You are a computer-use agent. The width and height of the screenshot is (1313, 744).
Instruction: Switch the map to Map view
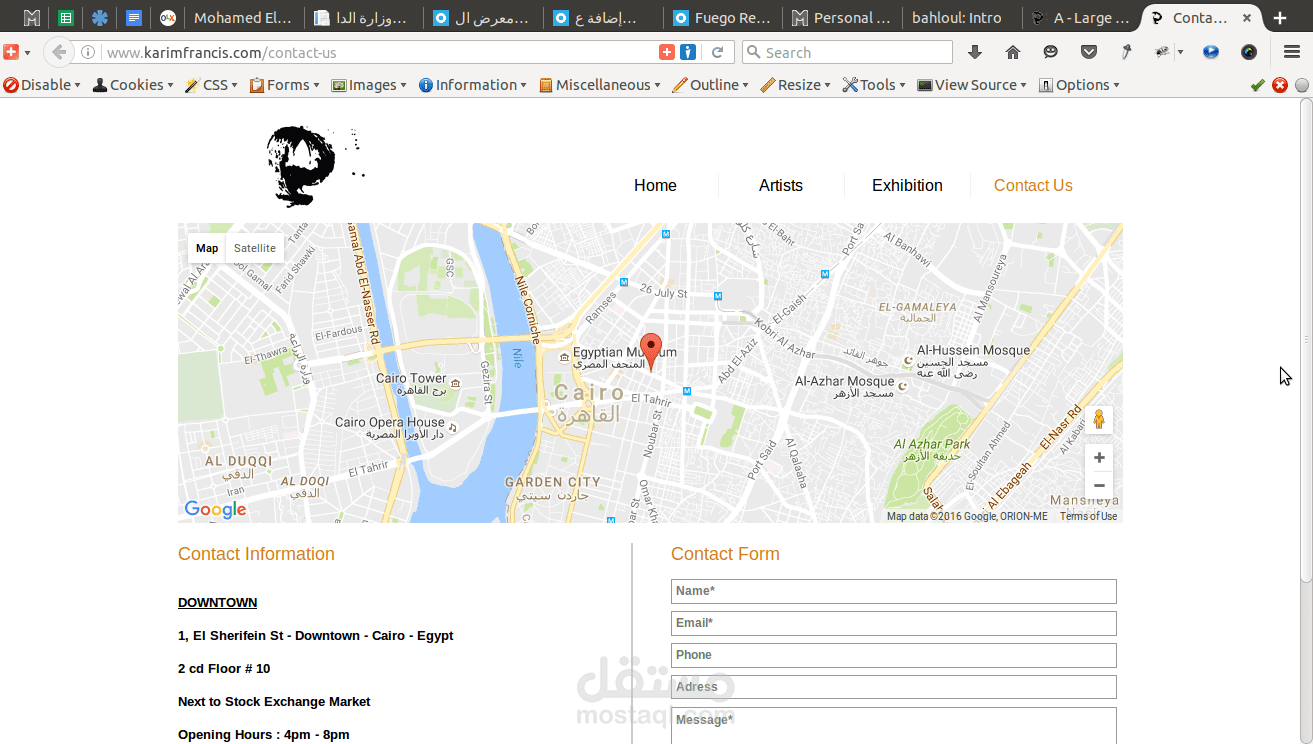coord(207,248)
